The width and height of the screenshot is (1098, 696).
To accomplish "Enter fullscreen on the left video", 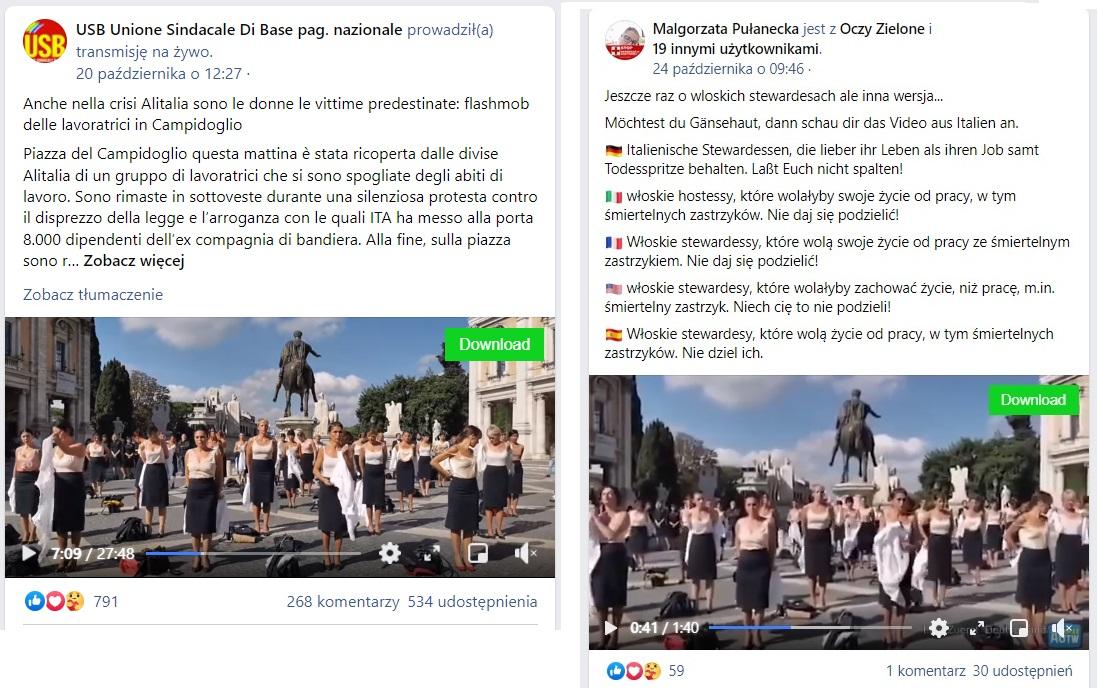I will coord(432,553).
